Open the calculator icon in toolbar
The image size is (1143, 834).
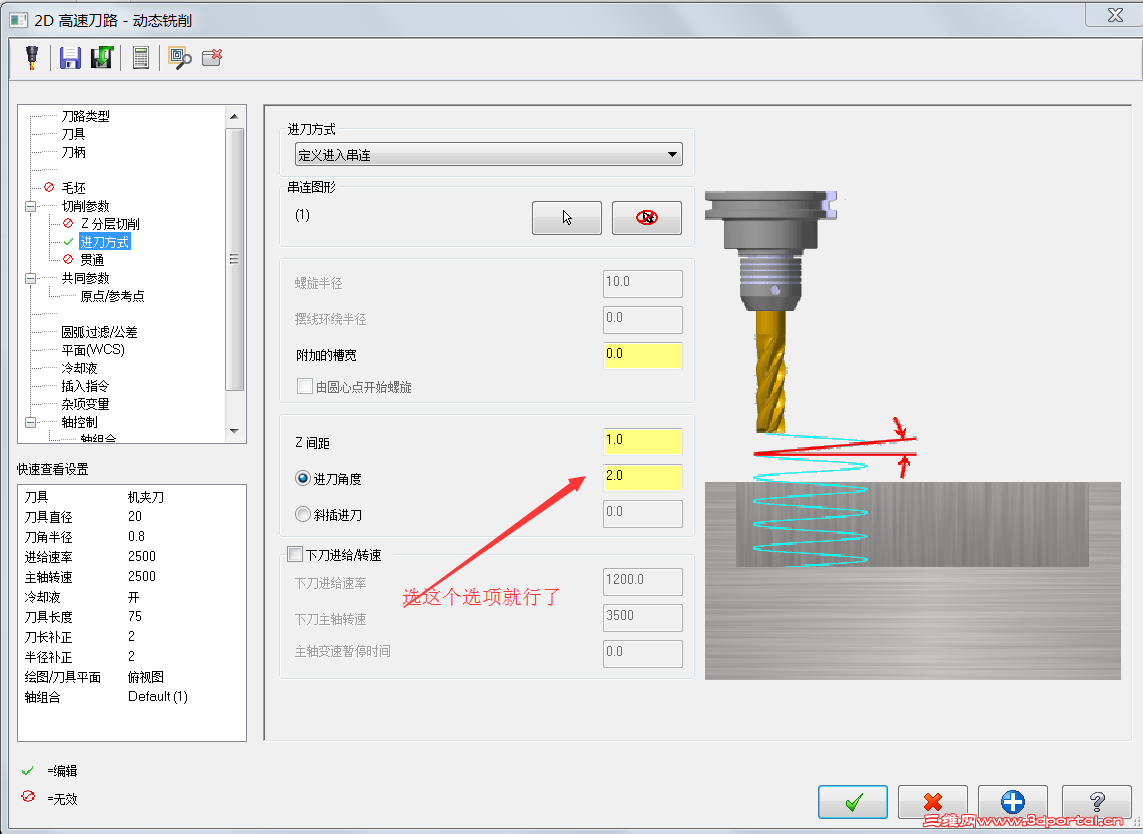pos(141,58)
